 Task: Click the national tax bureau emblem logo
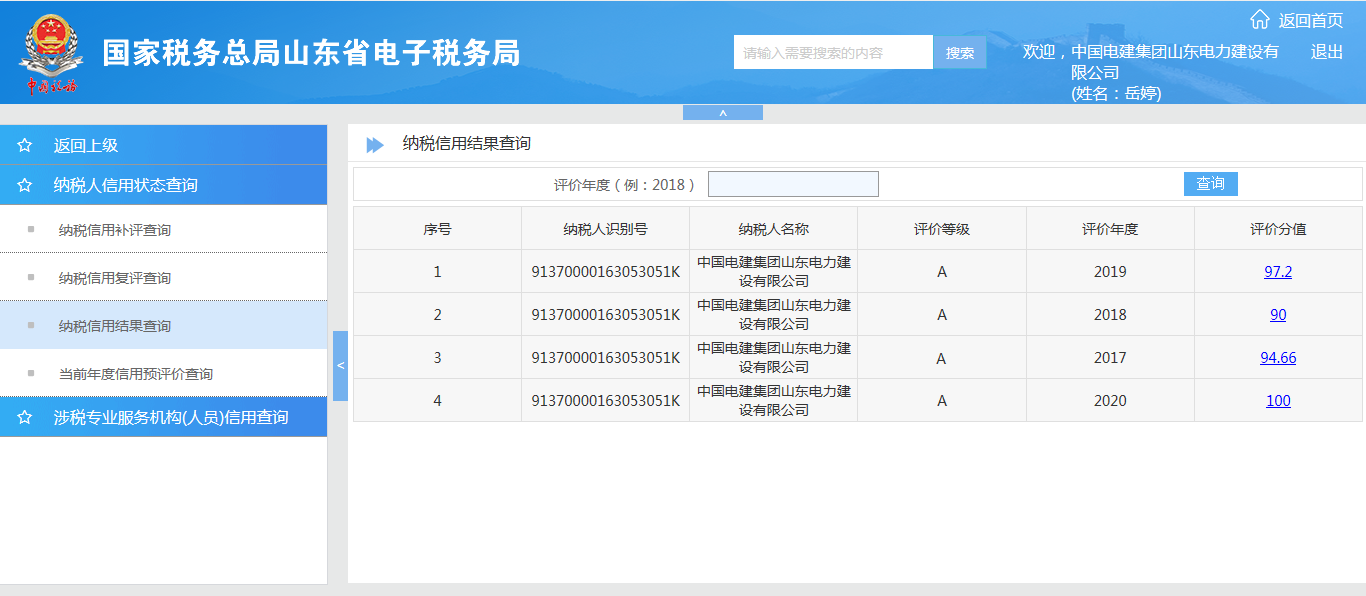point(48,52)
